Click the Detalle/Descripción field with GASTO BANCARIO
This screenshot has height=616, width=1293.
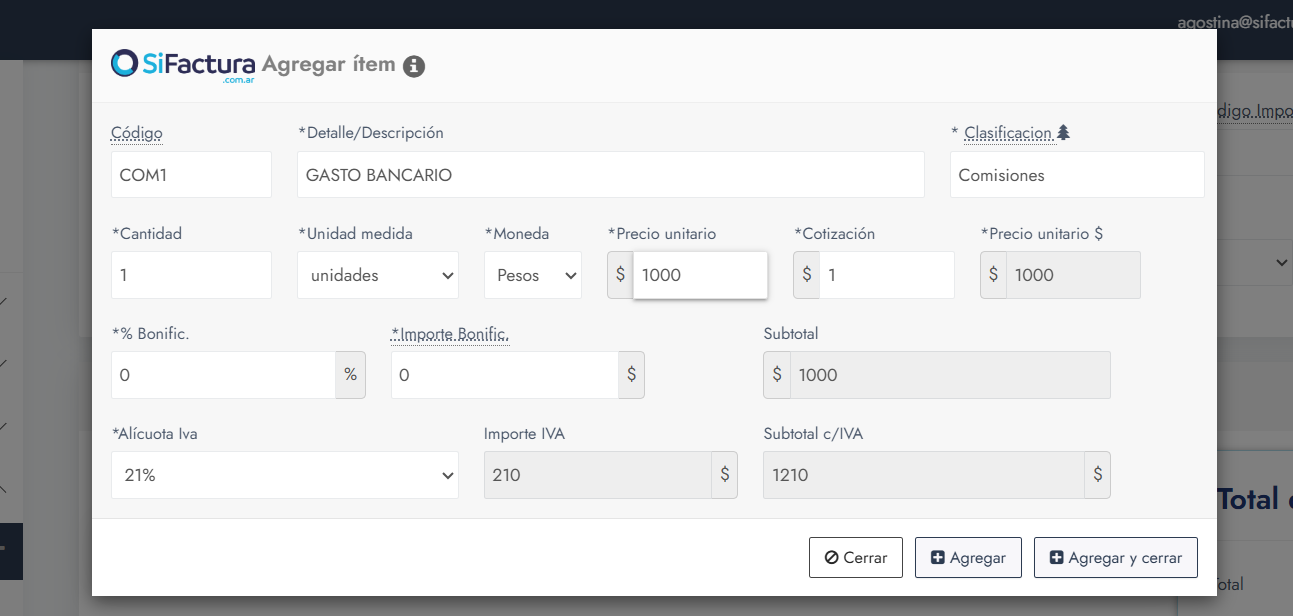[610, 175]
